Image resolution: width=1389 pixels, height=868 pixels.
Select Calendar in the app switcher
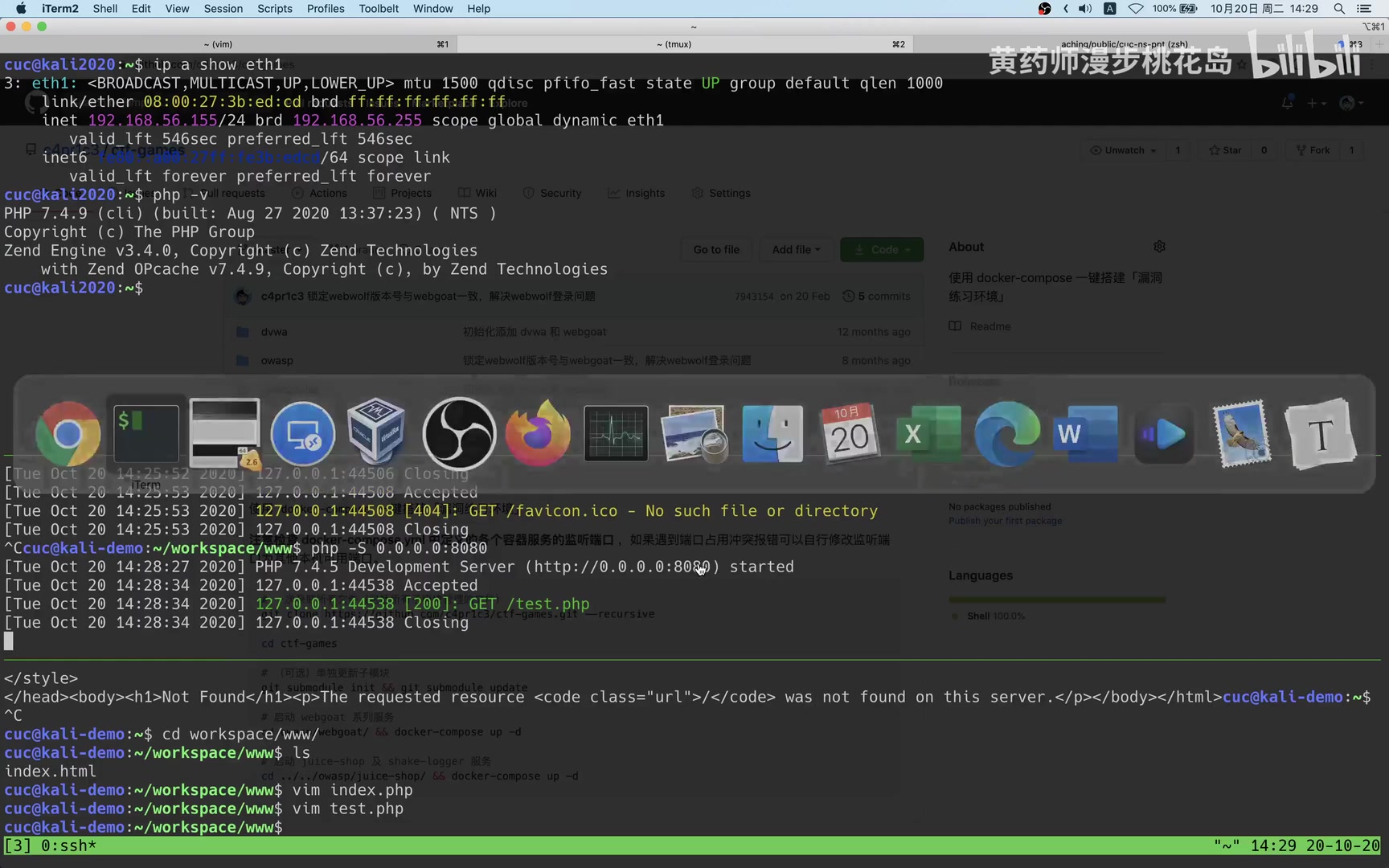point(850,434)
